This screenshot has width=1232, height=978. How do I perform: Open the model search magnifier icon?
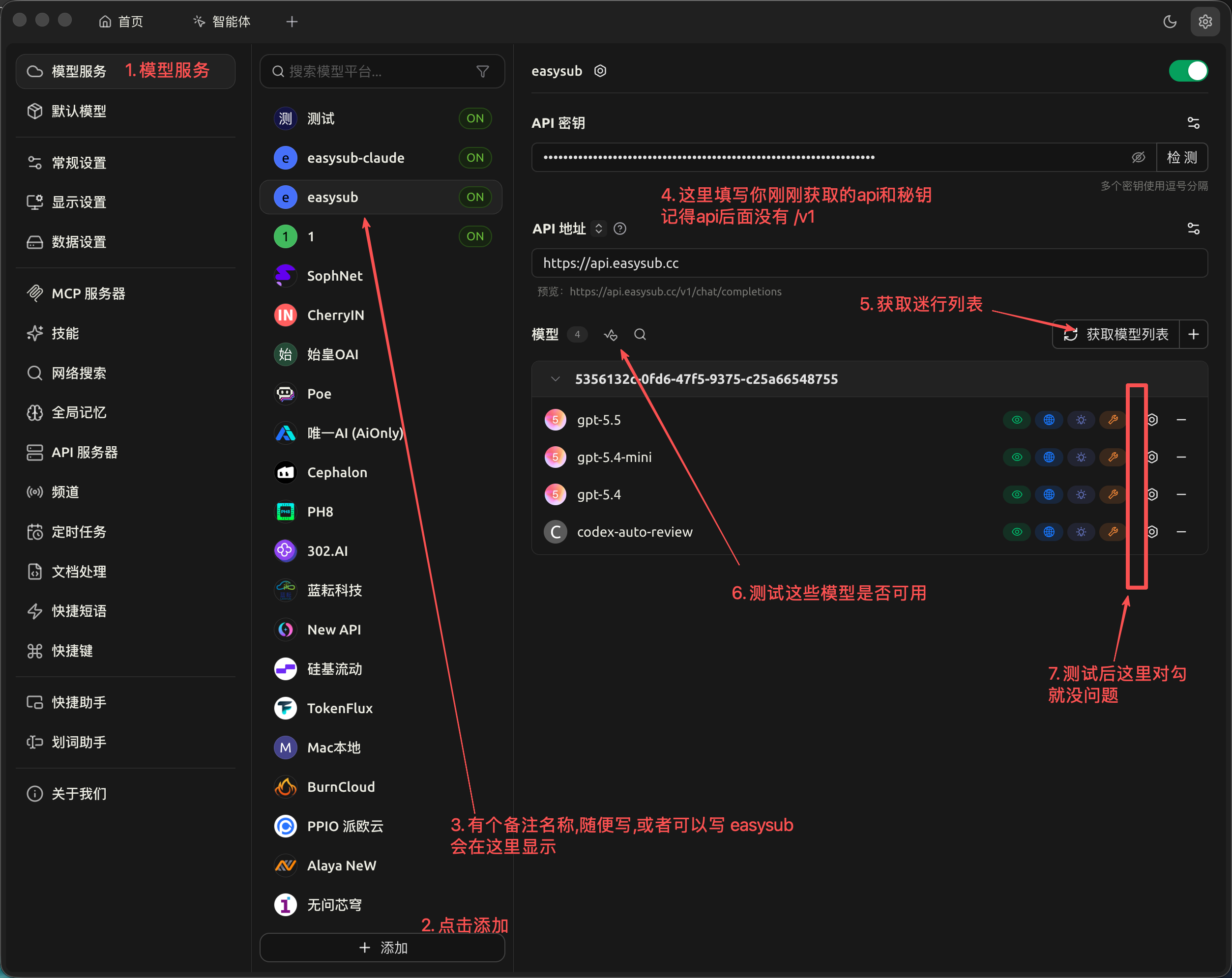click(x=640, y=335)
